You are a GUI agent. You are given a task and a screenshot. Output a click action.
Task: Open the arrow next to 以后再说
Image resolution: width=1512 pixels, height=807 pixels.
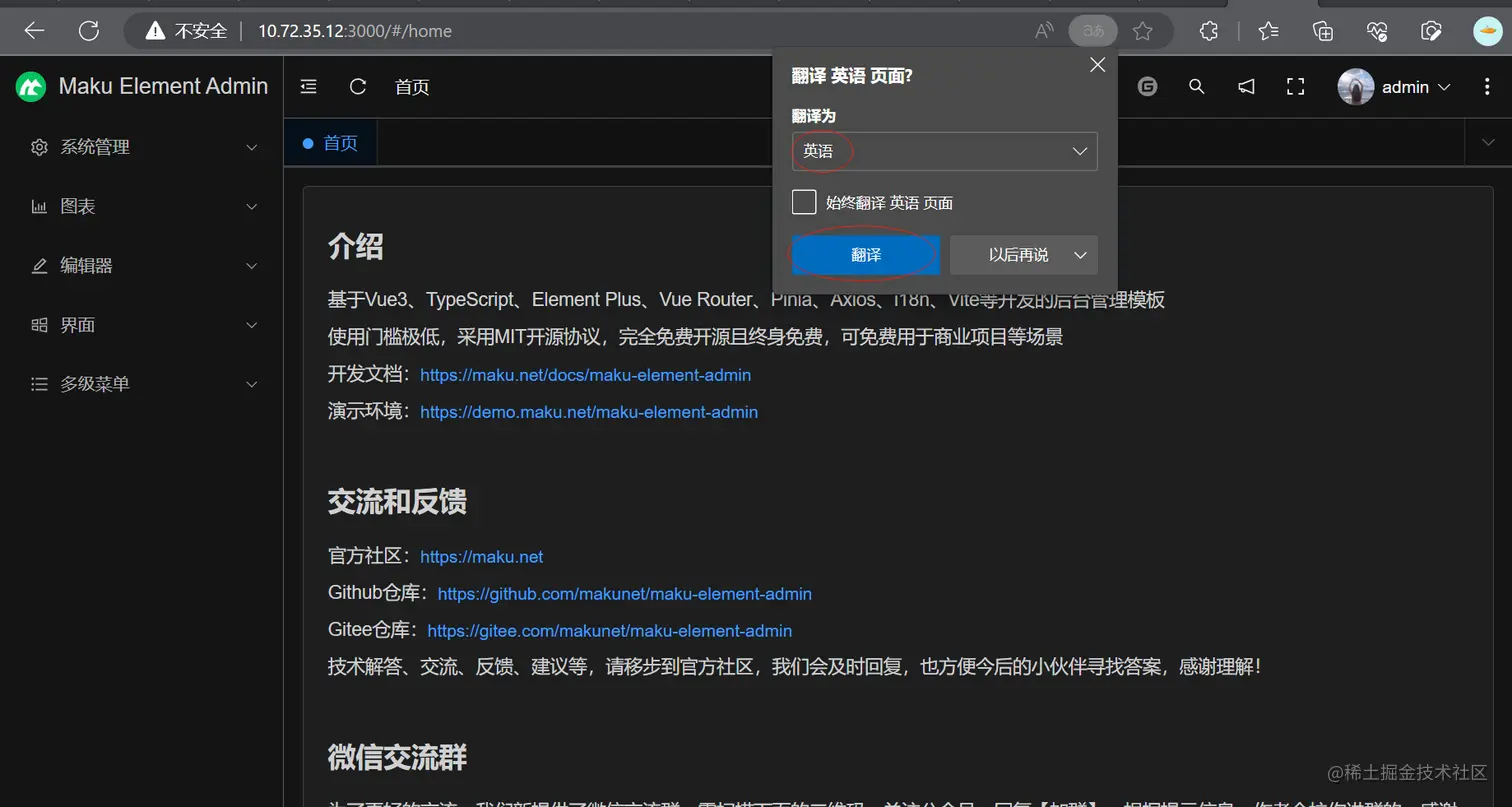[1080, 255]
